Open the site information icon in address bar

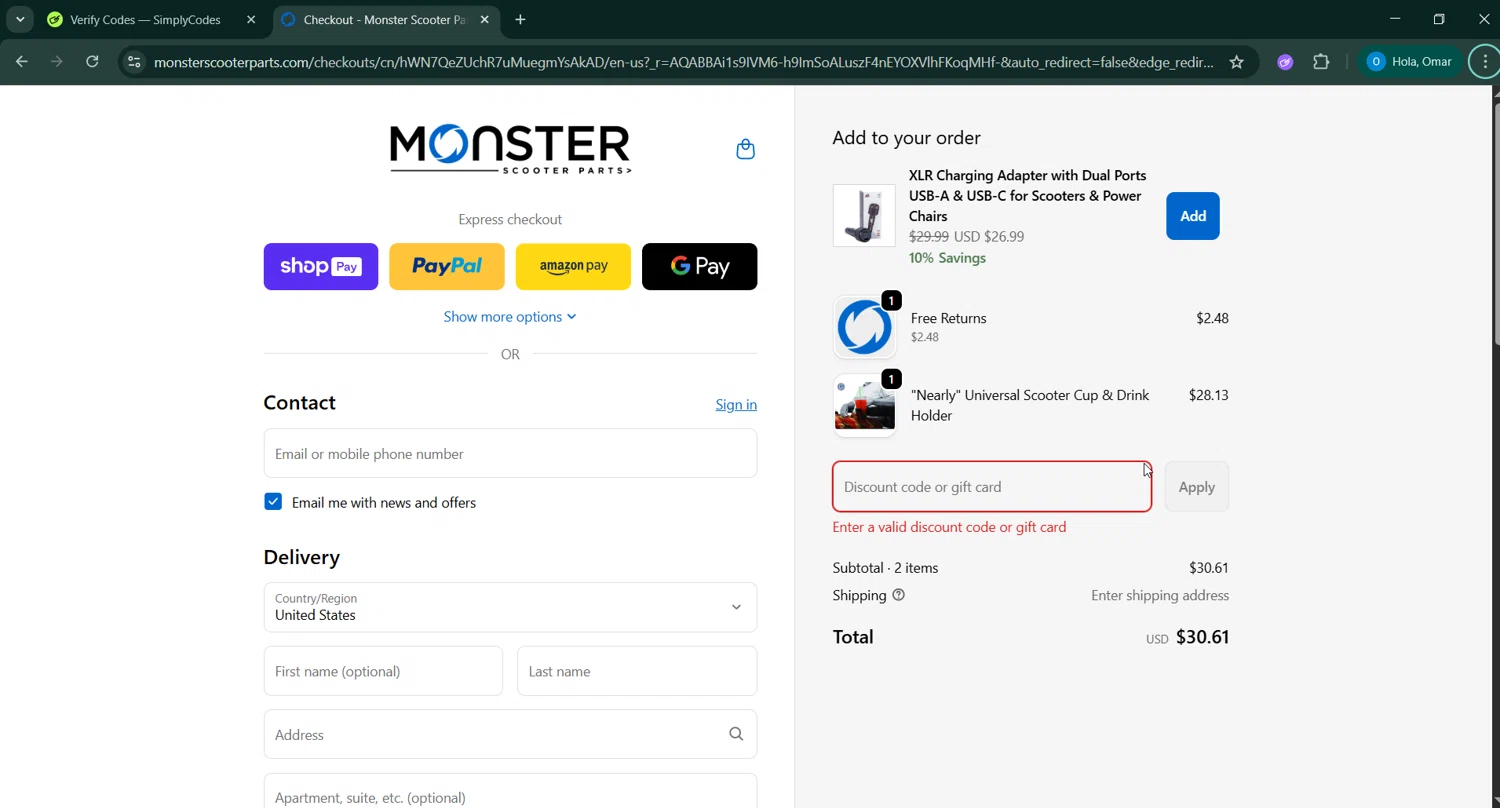pos(134,62)
